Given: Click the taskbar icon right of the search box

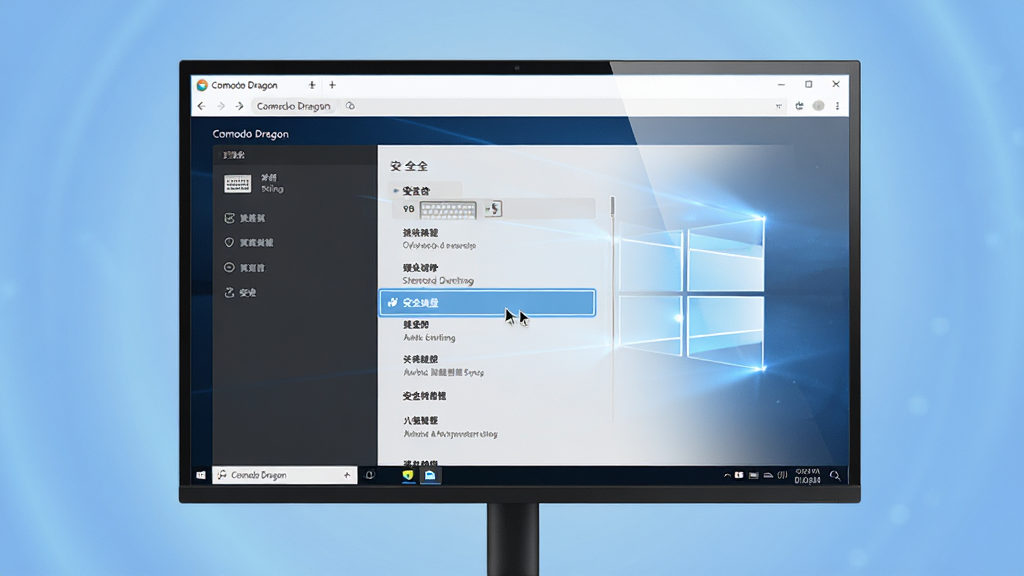Looking at the screenshot, I should 370,475.
